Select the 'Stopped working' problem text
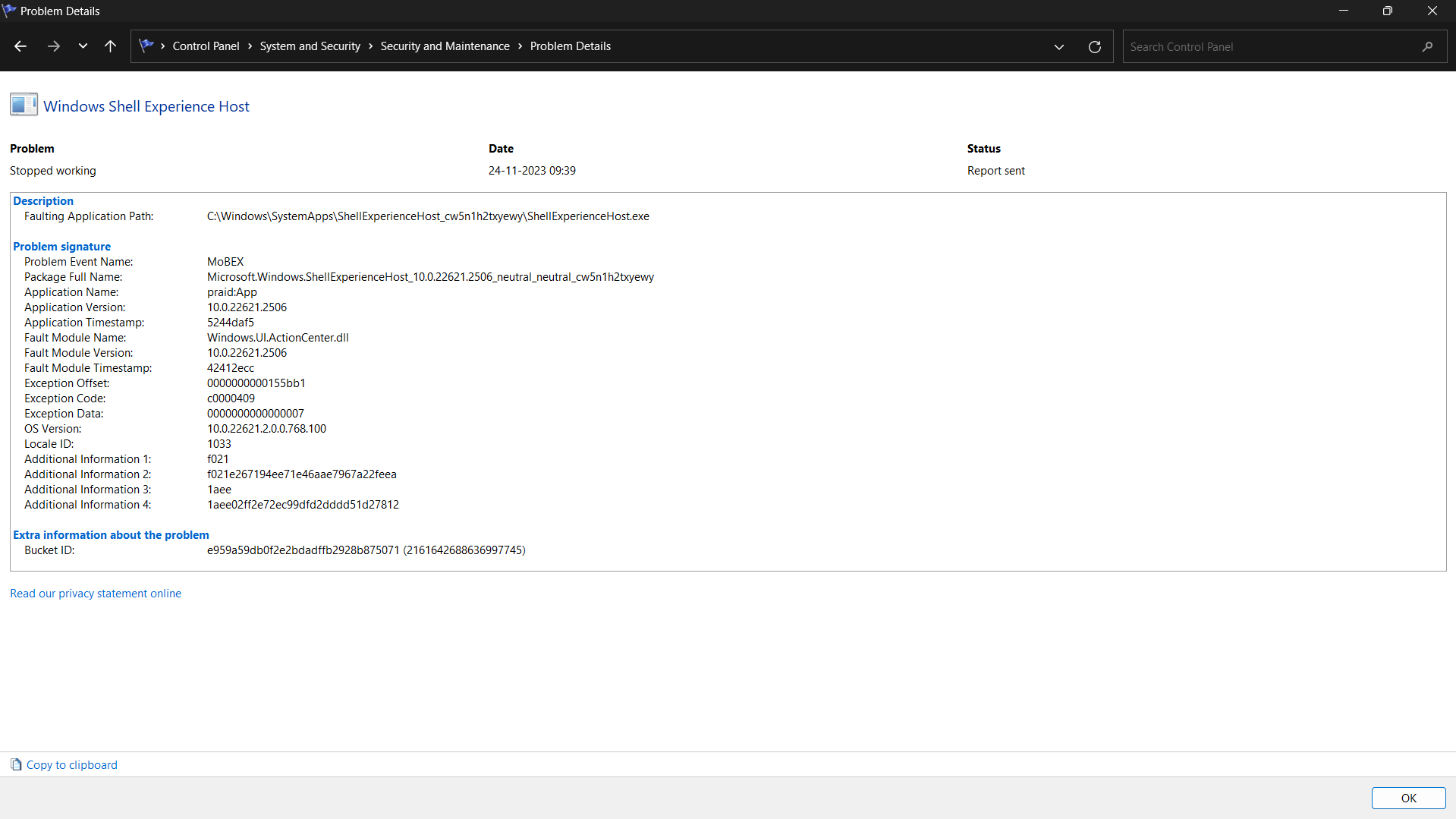Screen dimensions: 1456x819 [53, 171]
